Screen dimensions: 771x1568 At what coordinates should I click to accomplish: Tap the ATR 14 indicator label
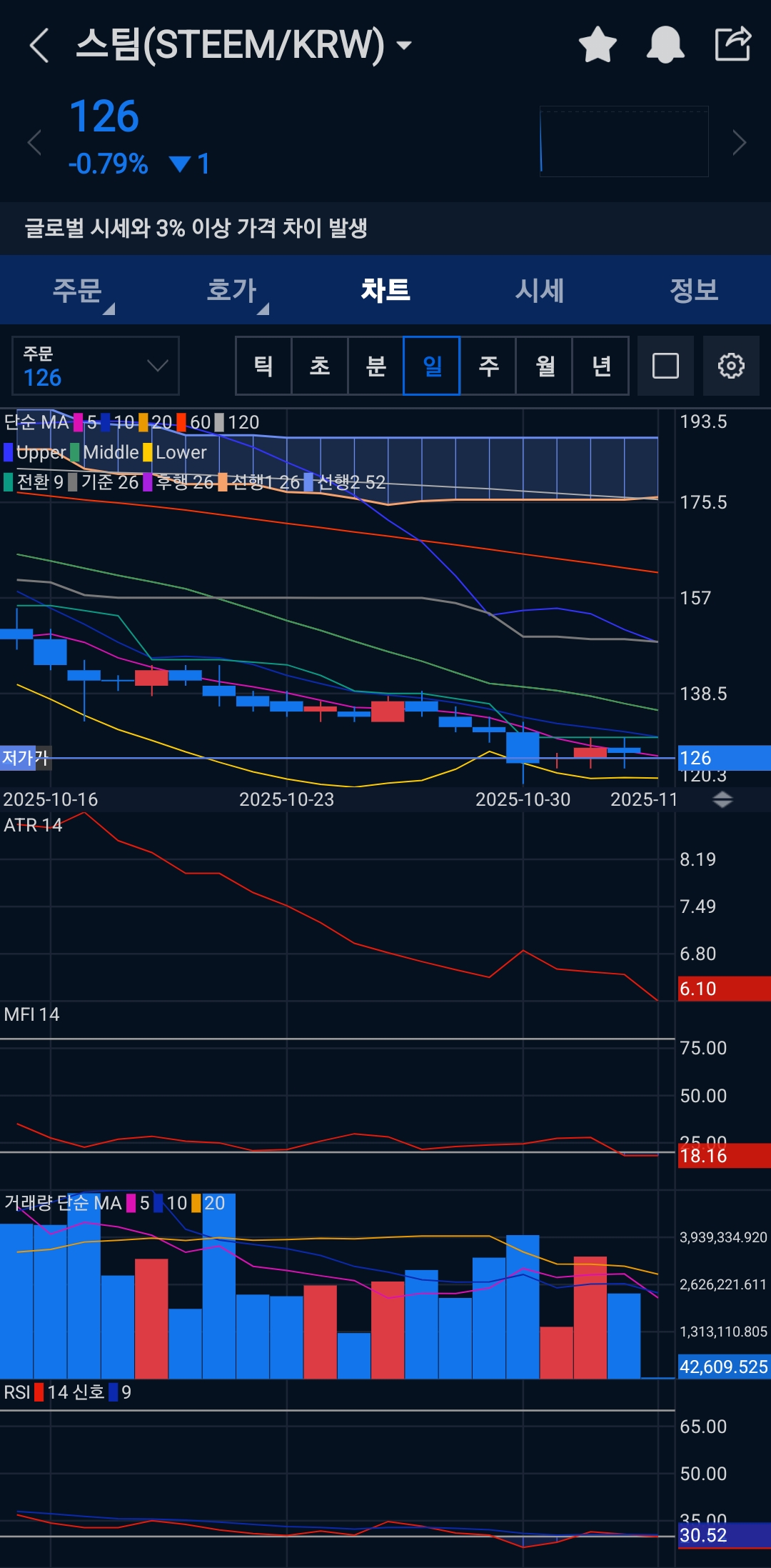coord(33,825)
